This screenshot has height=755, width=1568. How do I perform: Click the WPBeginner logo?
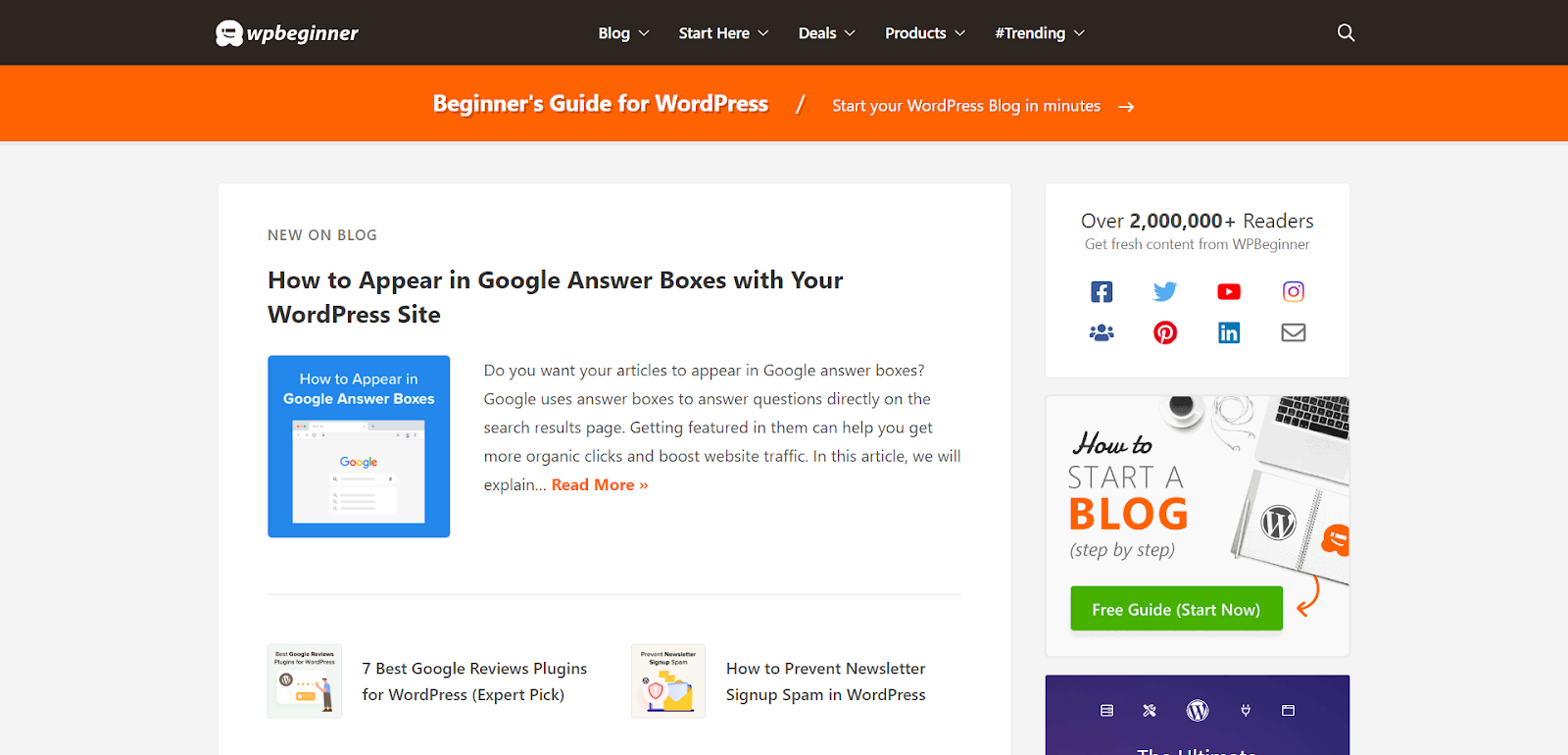[x=287, y=33]
